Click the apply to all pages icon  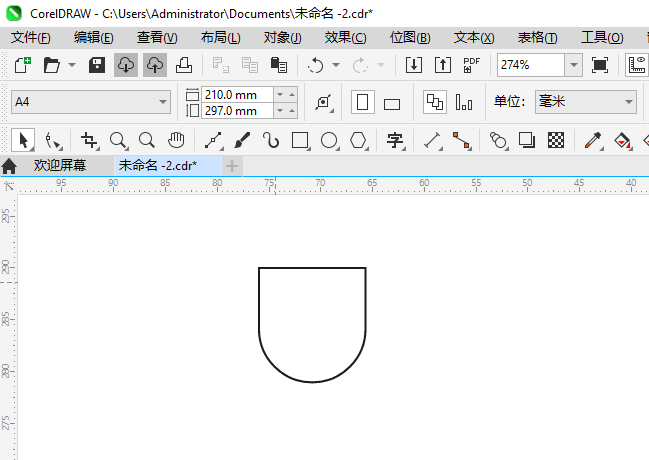[435, 102]
